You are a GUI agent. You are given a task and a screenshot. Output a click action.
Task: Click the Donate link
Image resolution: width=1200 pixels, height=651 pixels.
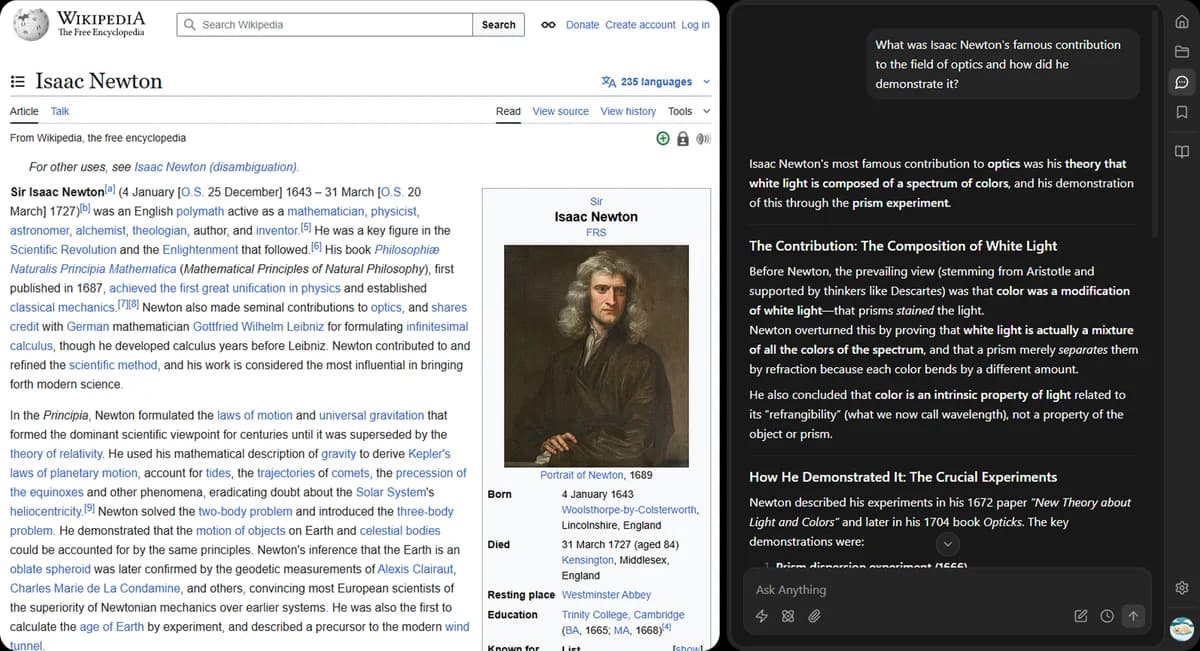coord(583,25)
